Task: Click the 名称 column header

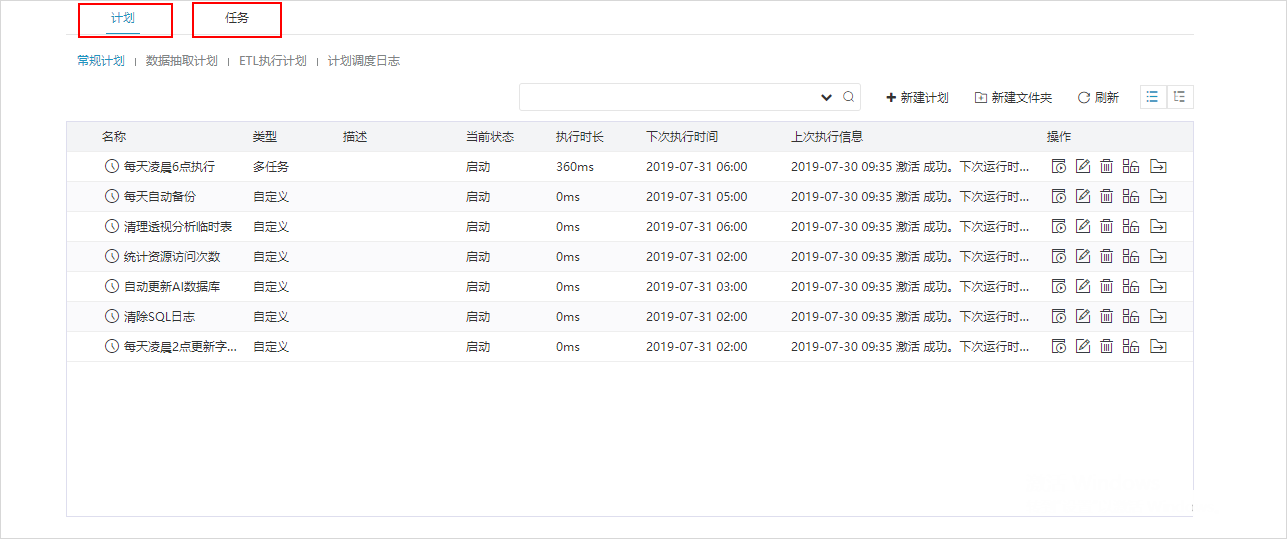Action: pos(113,137)
